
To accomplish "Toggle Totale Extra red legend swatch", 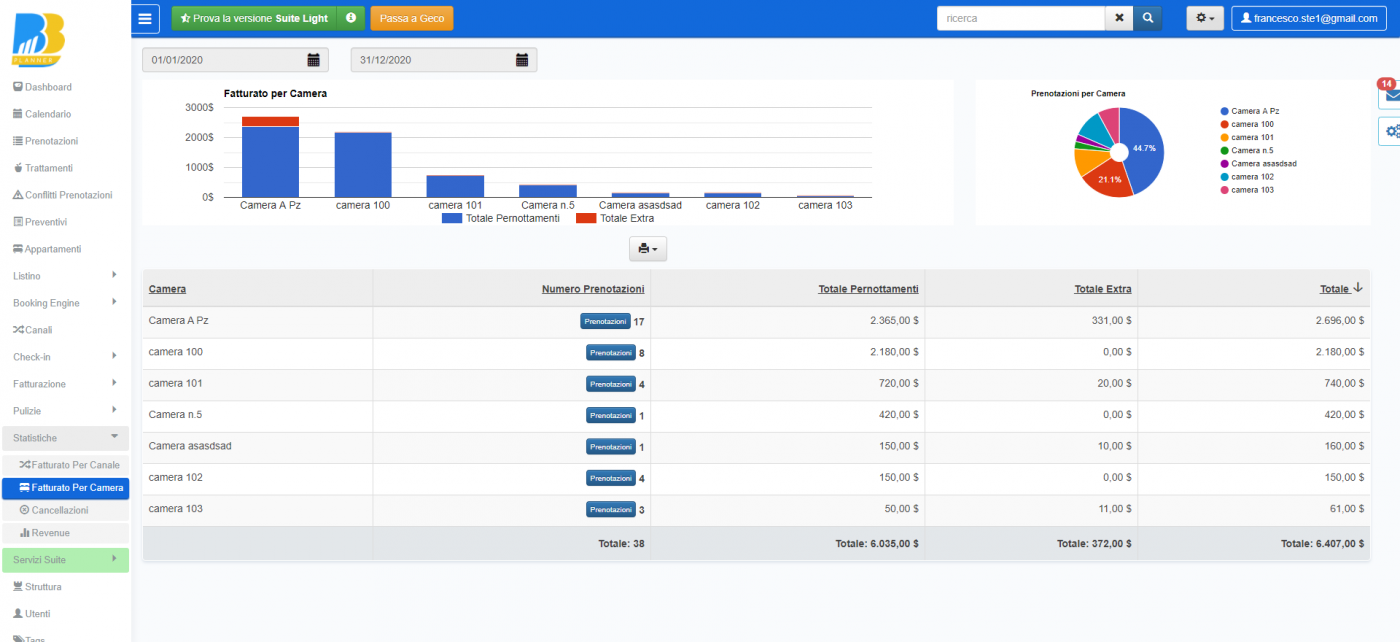I will point(586,218).
